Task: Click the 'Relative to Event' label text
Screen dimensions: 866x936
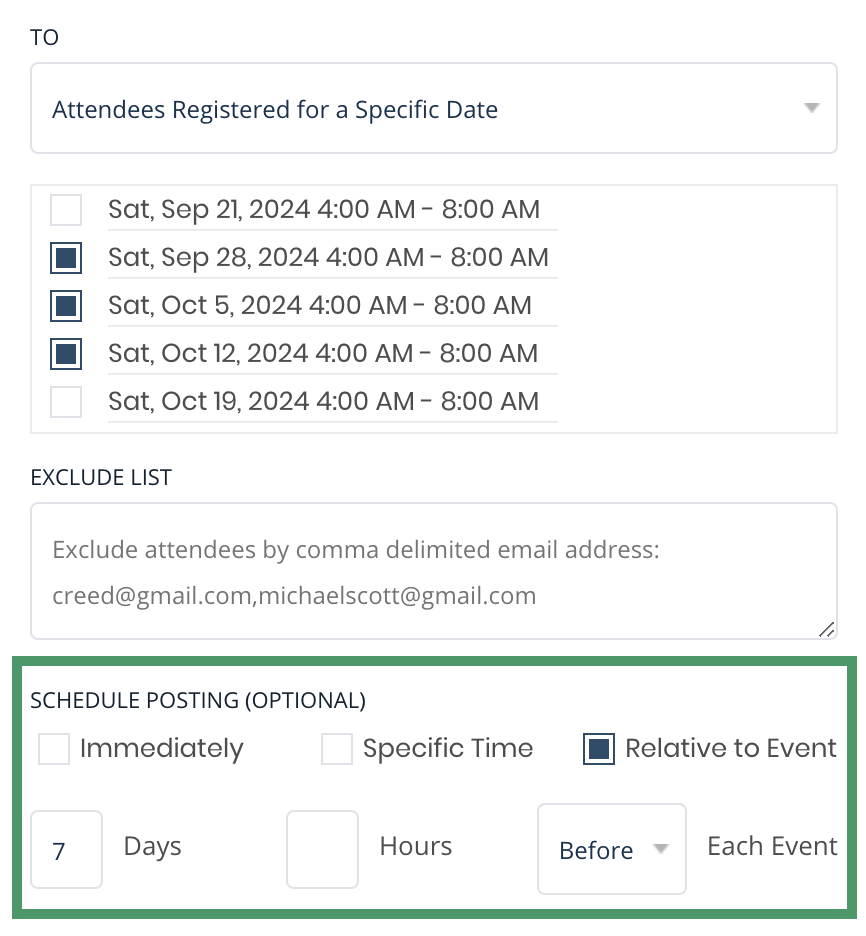Action: point(731,749)
